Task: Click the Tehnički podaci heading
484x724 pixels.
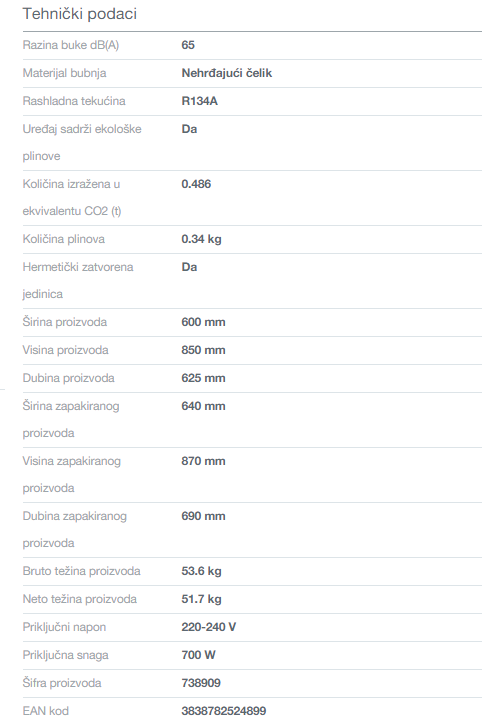Action: click(79, 14)
